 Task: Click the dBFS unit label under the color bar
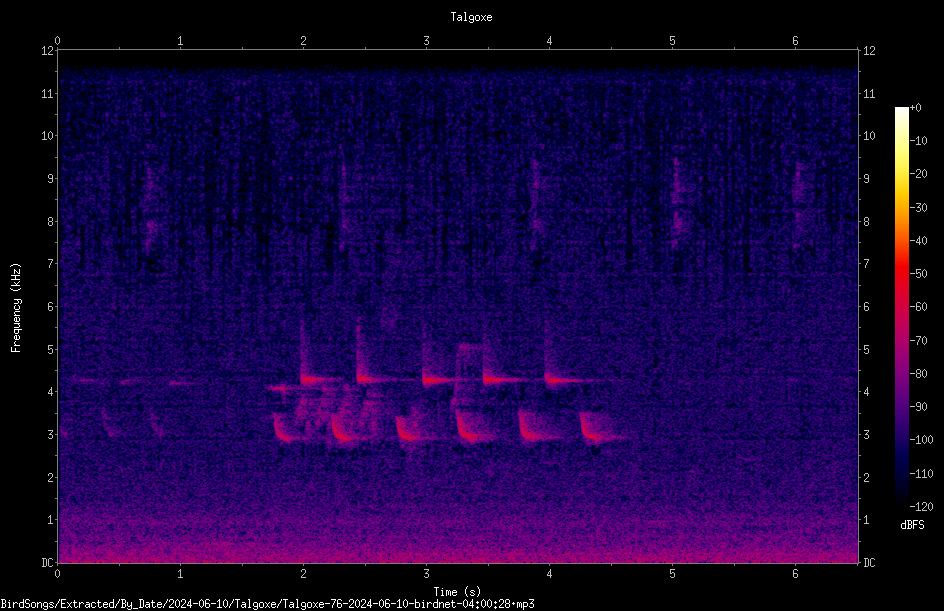pyautogui.click(x=912, y=526)
